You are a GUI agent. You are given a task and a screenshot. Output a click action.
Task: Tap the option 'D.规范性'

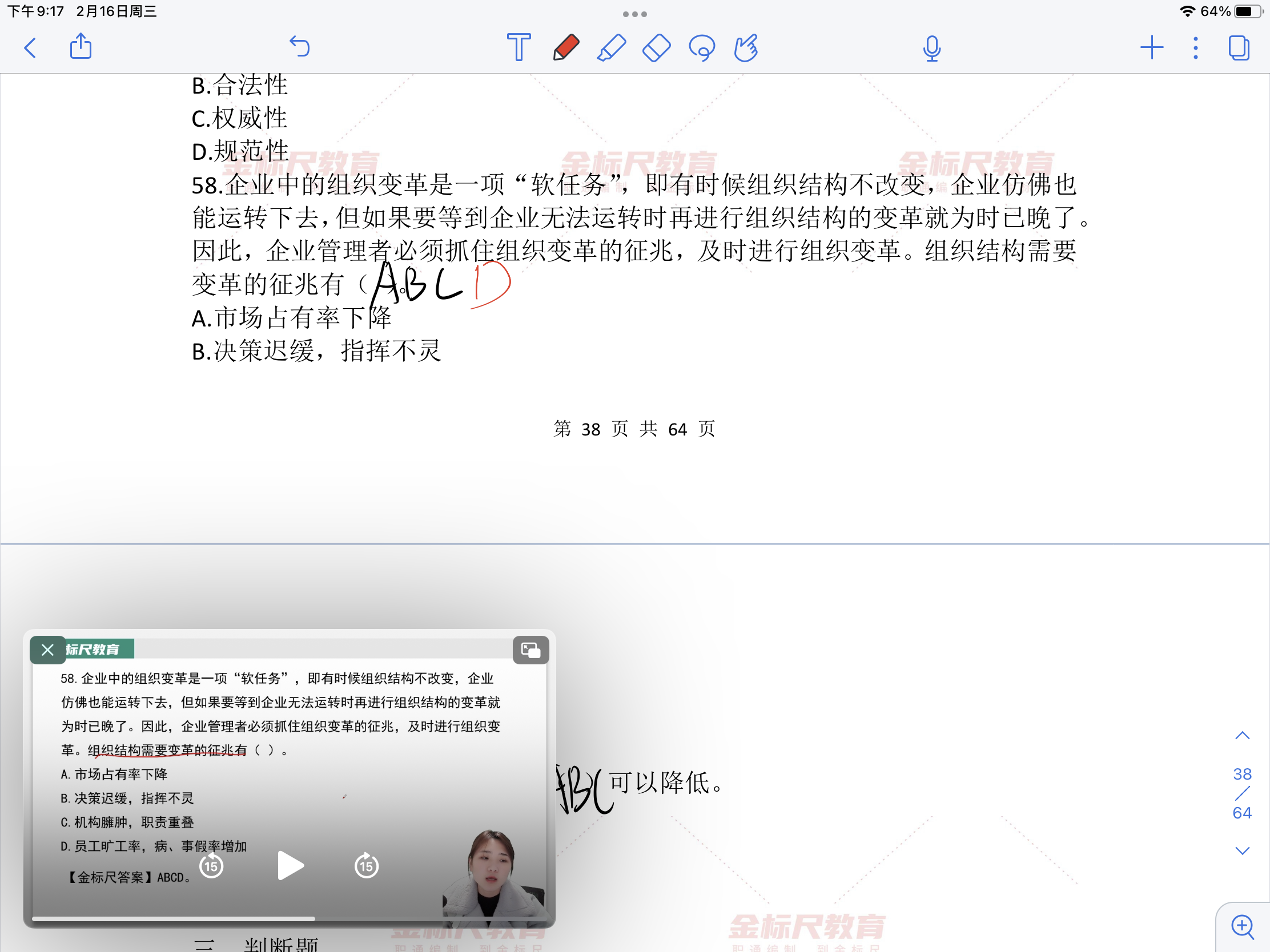[x=240, y=151]
